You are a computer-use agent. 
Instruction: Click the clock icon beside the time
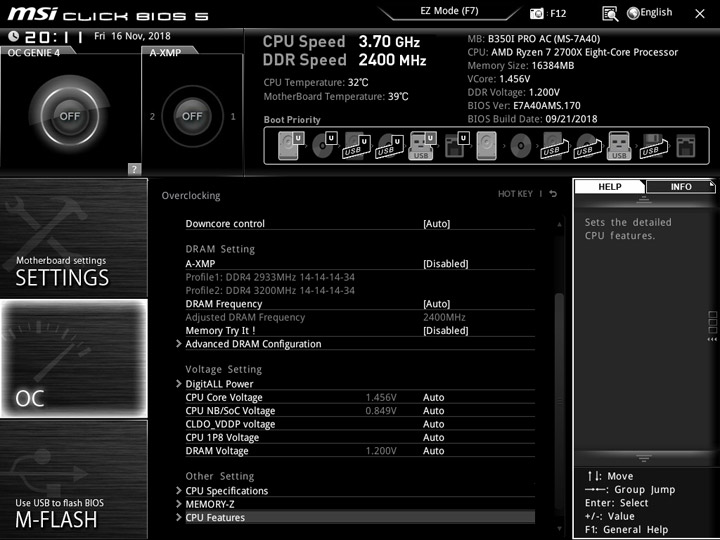(x=13, y=36)
